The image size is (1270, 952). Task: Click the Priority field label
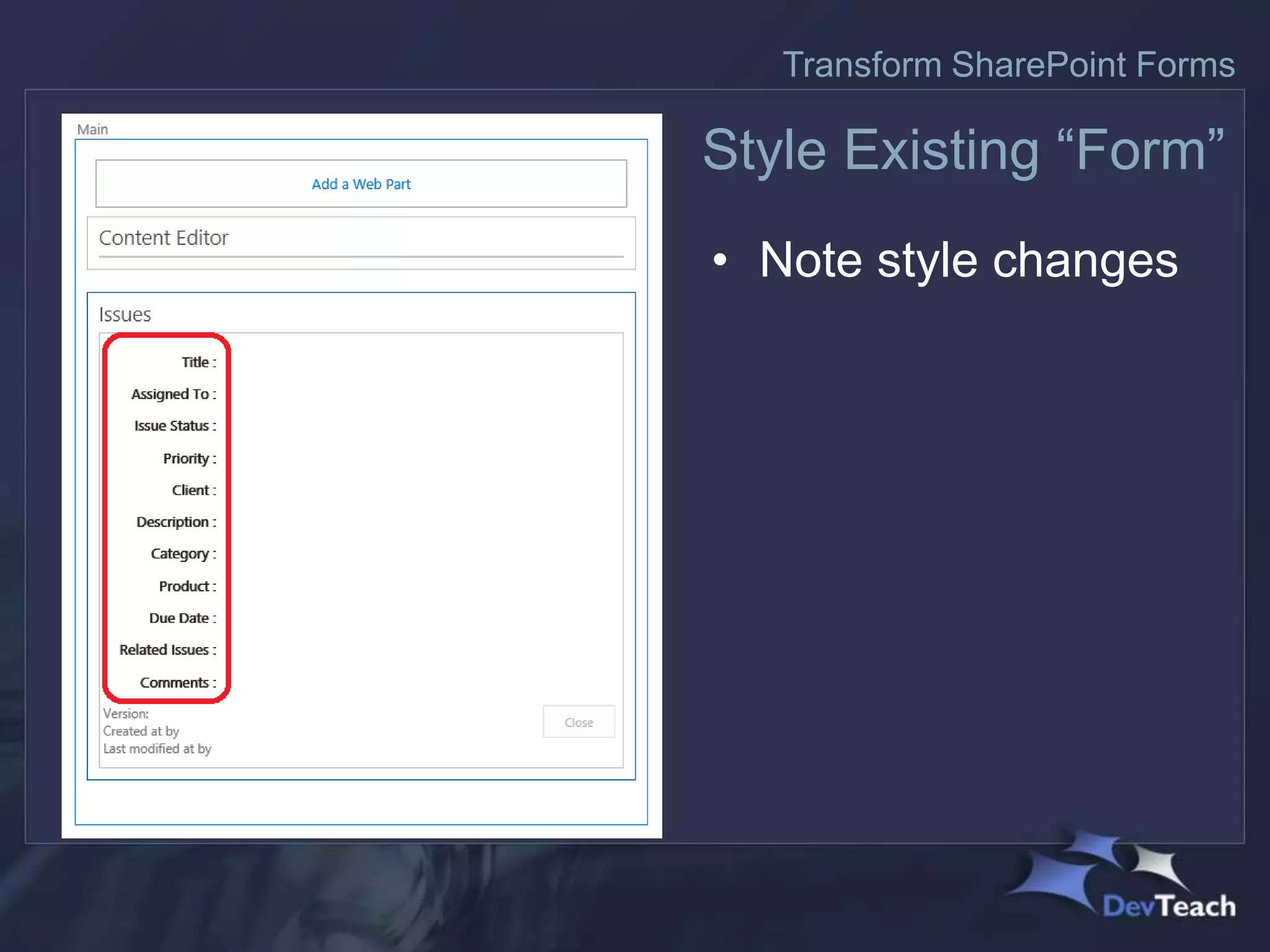tap(190, 459)
